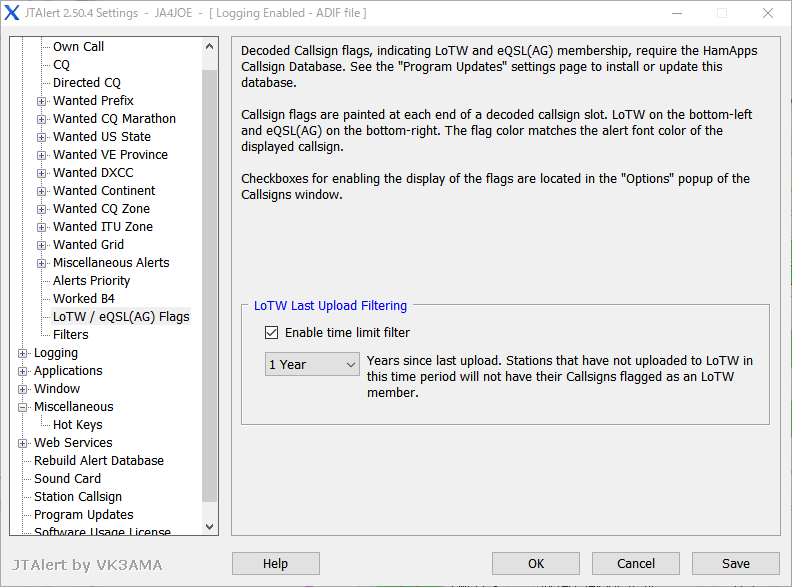Expand the Wanted DXCC node
Screen dimensions: 792x587
(41, 173)
